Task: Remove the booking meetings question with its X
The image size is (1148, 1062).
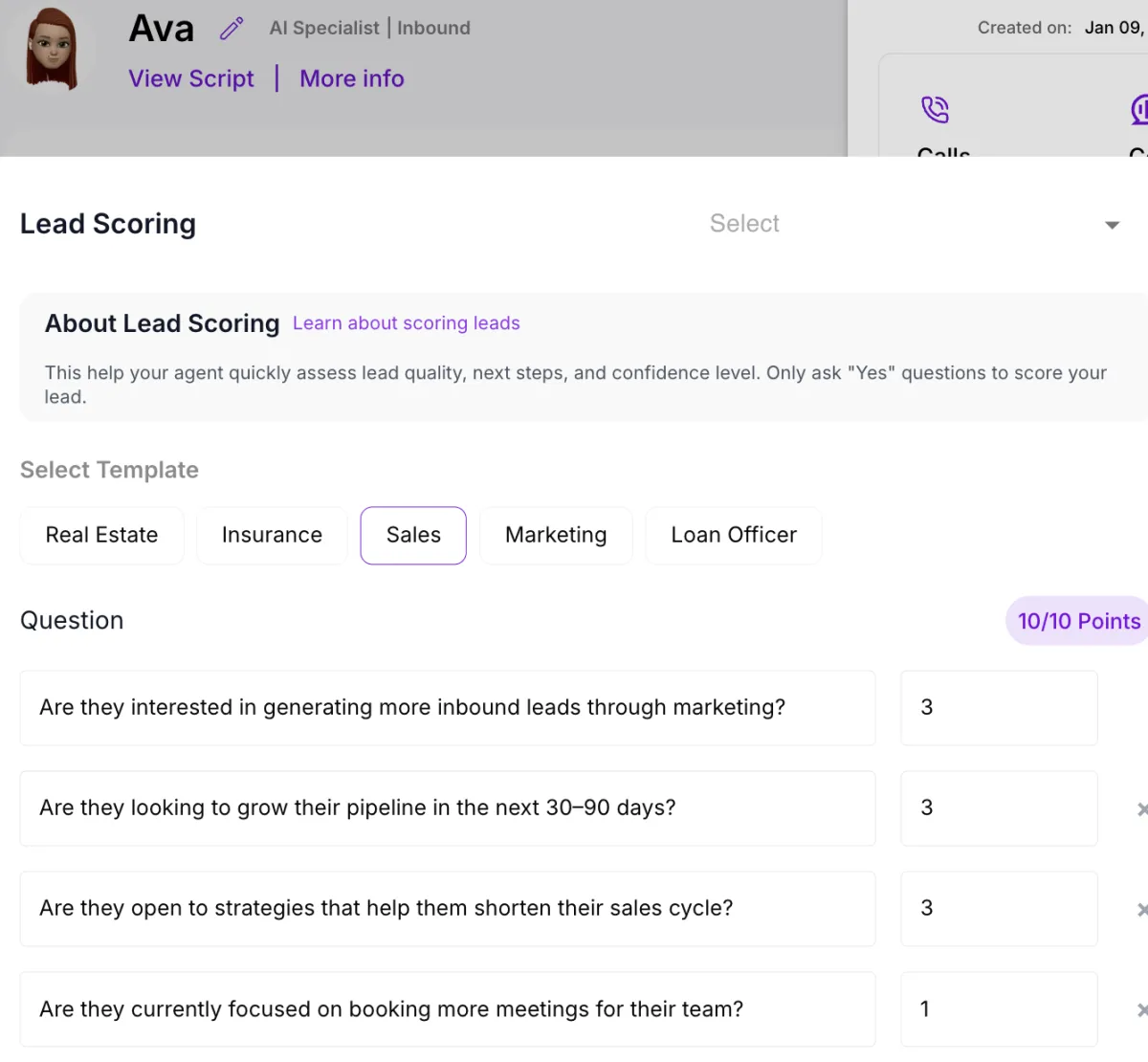Action: [1143, 1009]
